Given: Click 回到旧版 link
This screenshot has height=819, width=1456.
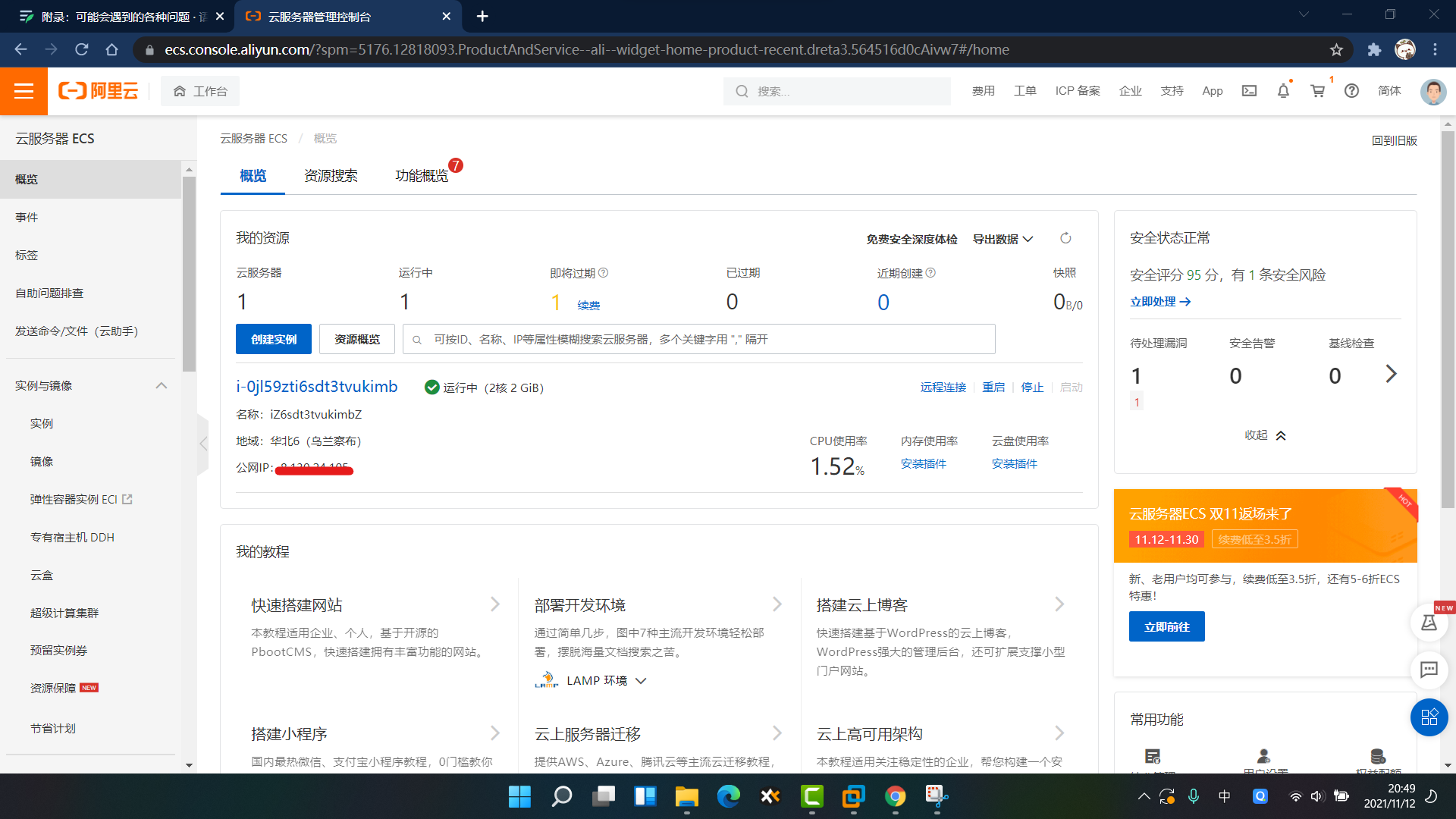Looking at the screenshot, I should coord(1394,141).
